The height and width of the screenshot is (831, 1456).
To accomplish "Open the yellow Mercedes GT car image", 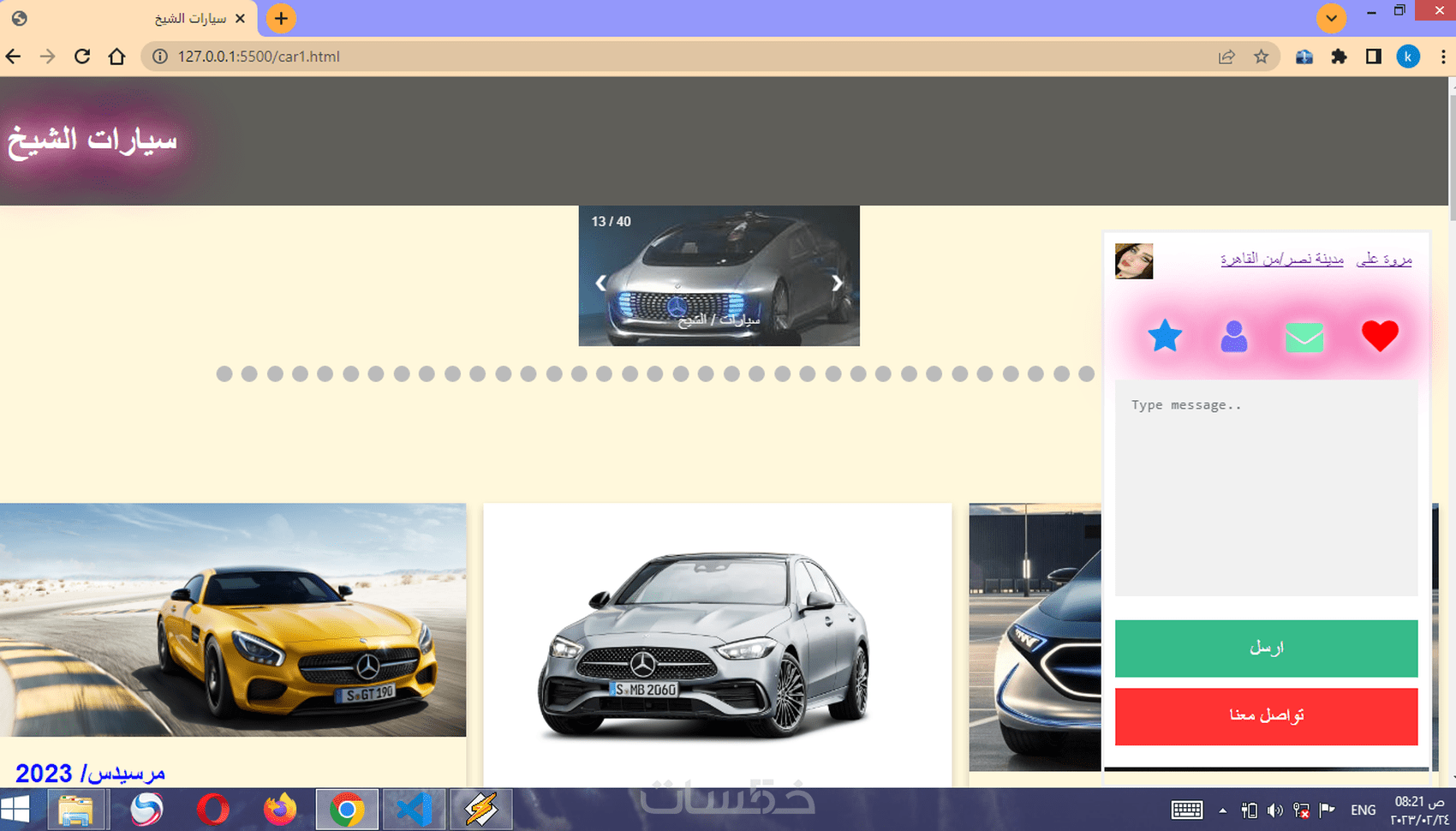I will (233, 619).
